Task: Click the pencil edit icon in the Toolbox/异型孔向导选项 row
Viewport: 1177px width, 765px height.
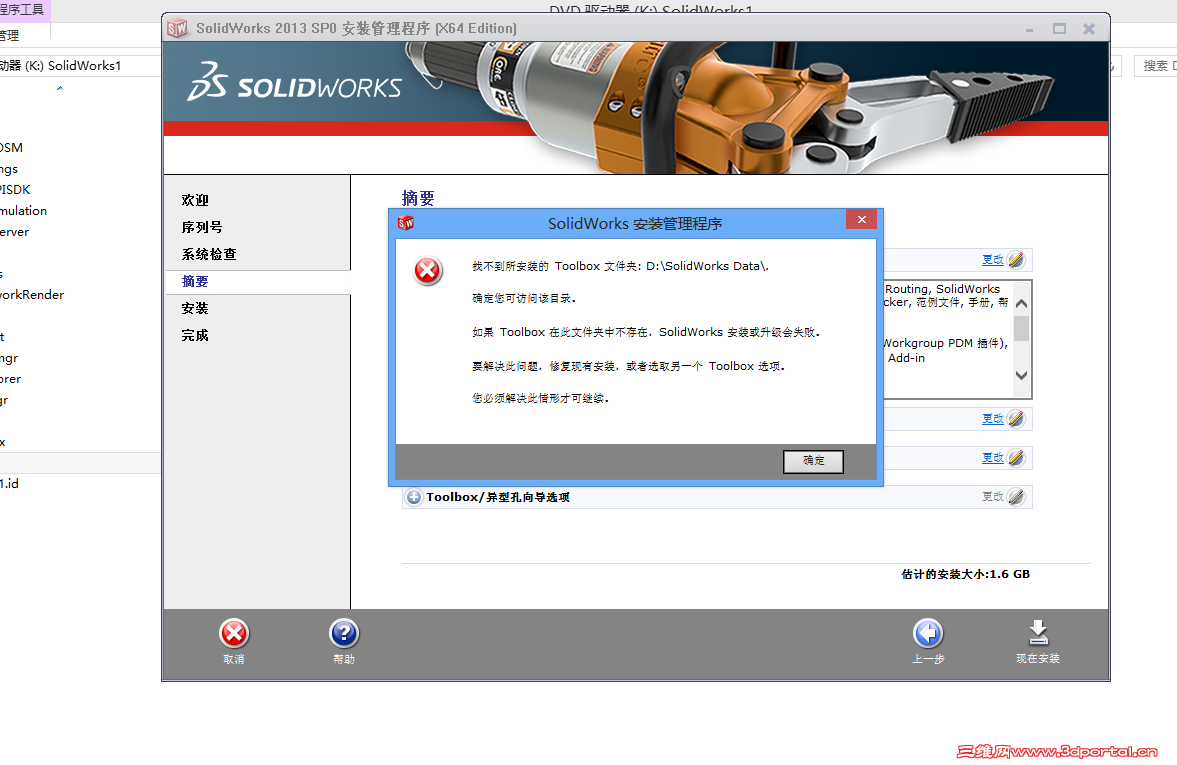Action: (x=1016, y=497)
